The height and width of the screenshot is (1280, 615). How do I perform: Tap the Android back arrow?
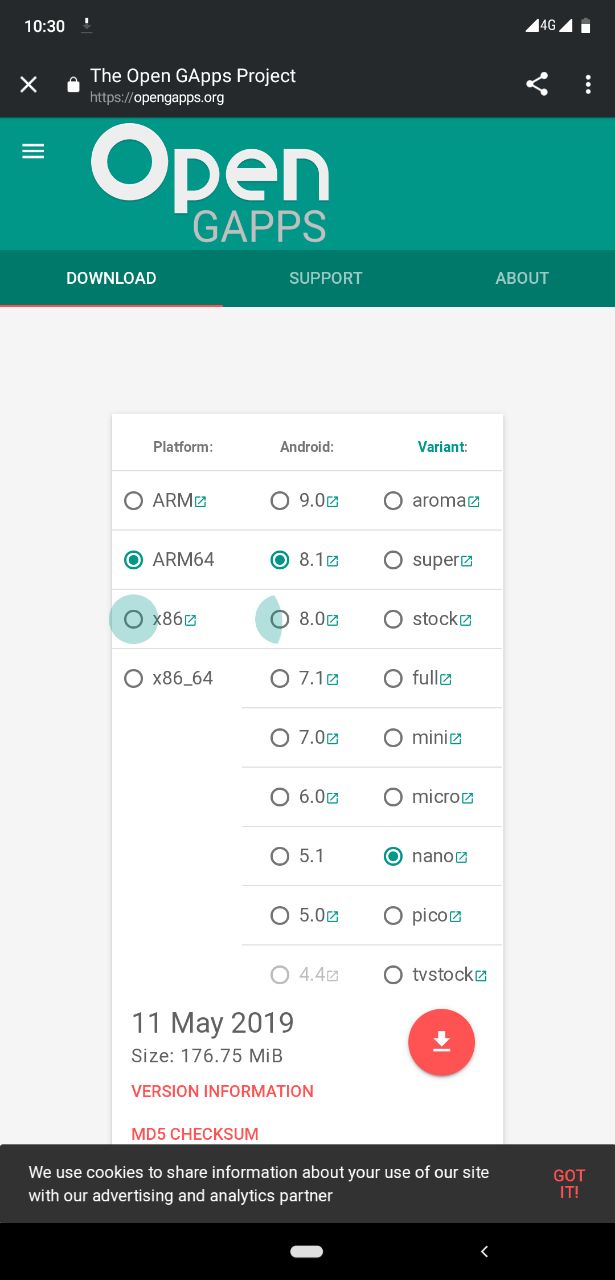[484, 1251]
